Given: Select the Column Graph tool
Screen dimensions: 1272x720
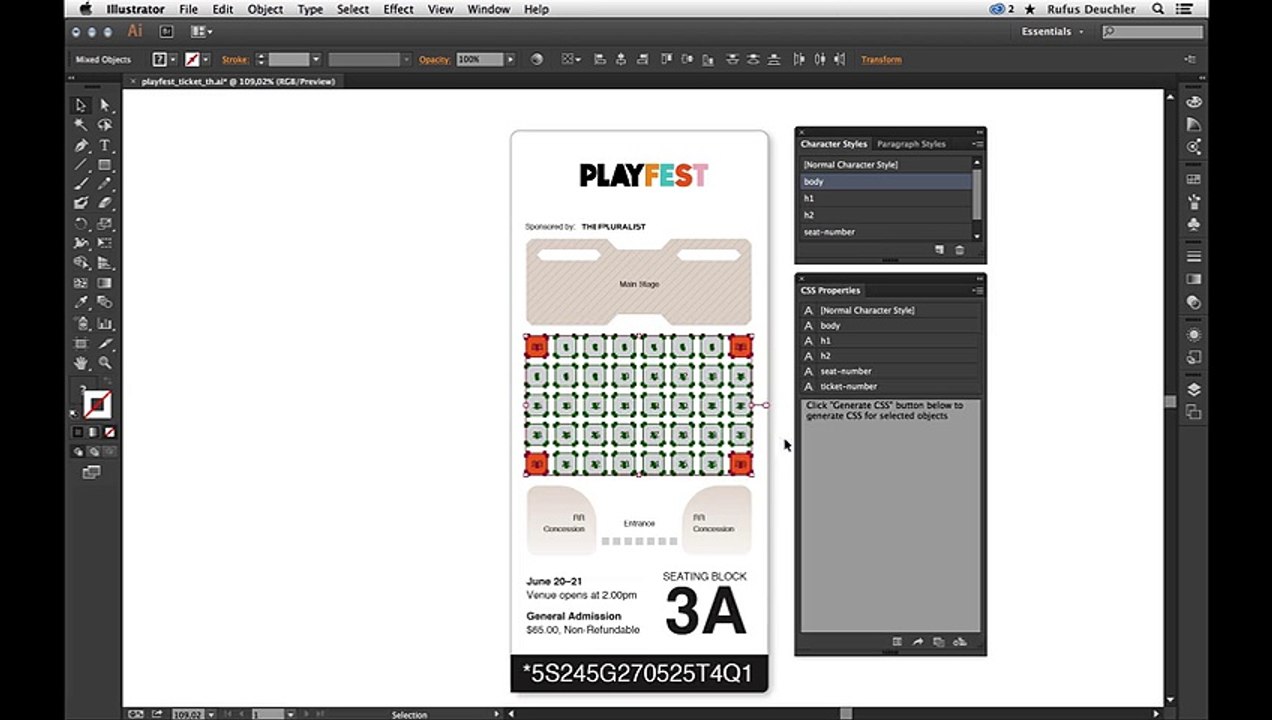Looking at the screenshot, I should tap(105, 324).
